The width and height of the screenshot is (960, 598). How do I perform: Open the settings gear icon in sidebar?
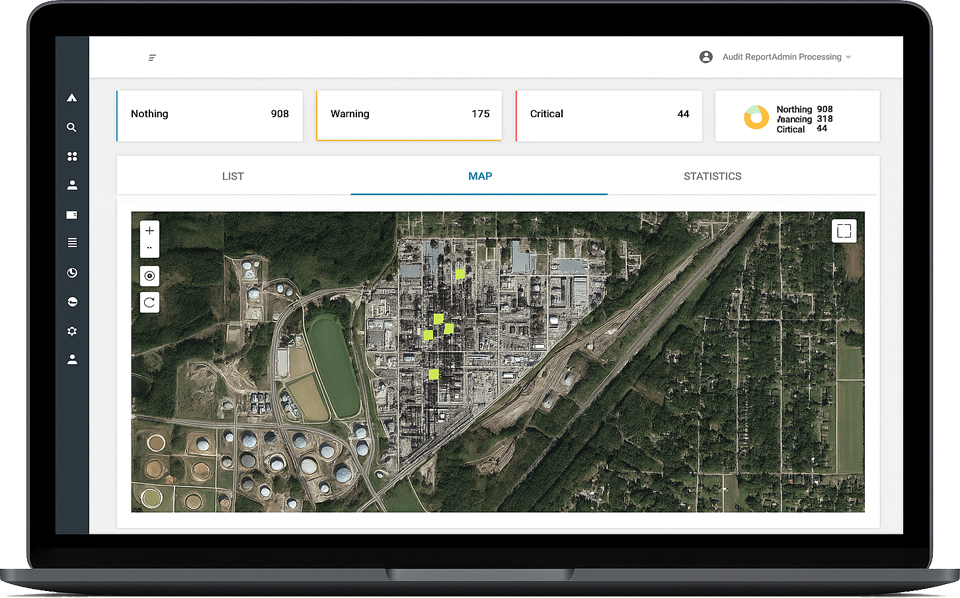click(72, 331)
